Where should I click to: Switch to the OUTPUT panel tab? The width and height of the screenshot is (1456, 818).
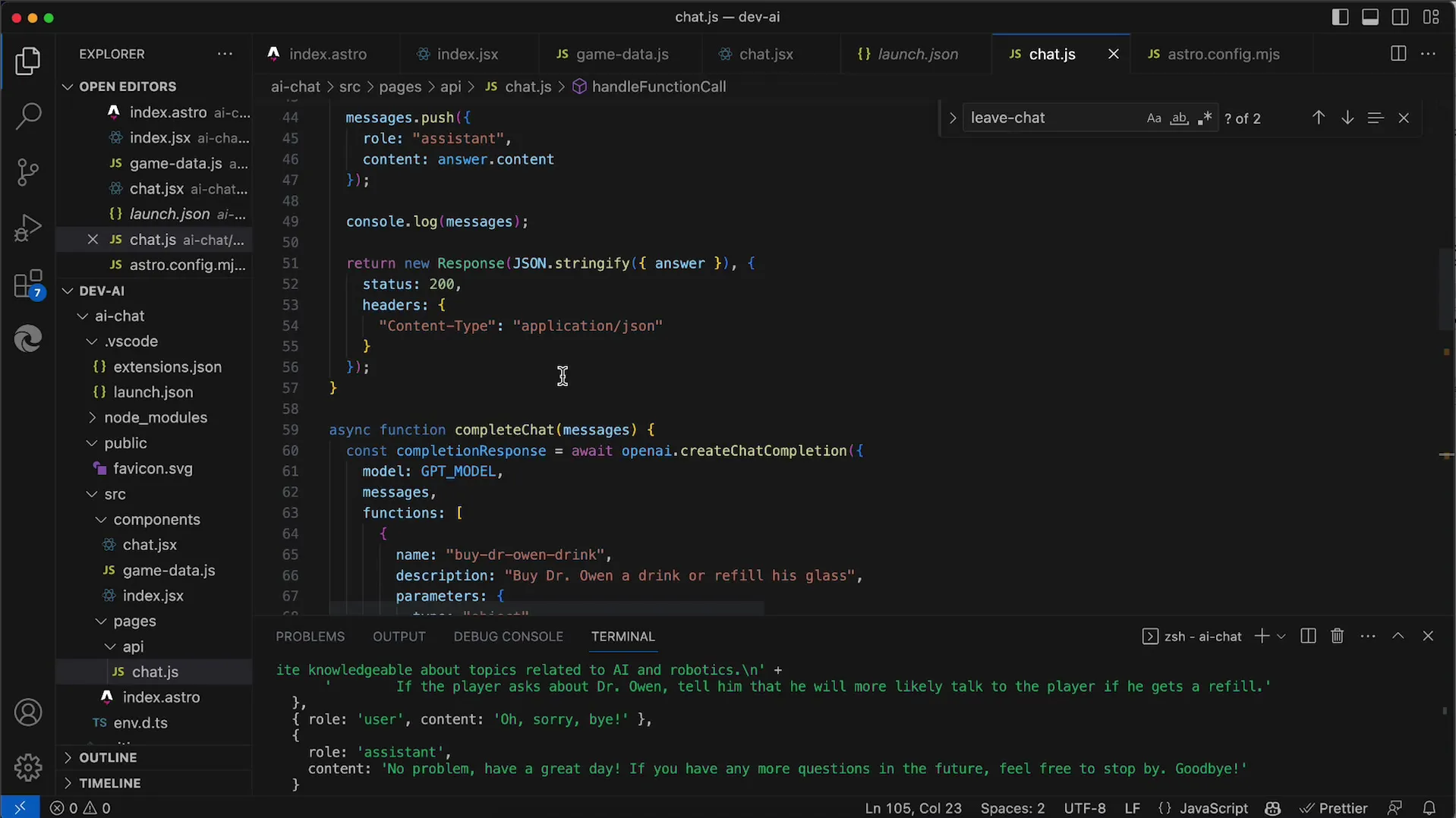tap(399, 637)
